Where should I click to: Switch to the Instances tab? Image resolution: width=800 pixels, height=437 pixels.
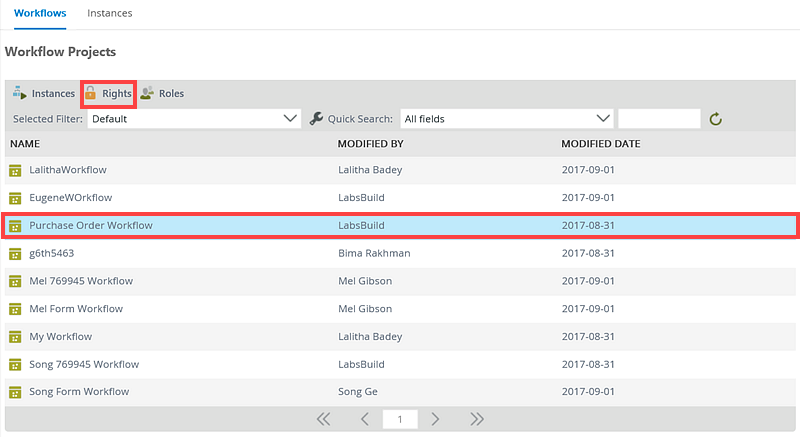point(110,14)
